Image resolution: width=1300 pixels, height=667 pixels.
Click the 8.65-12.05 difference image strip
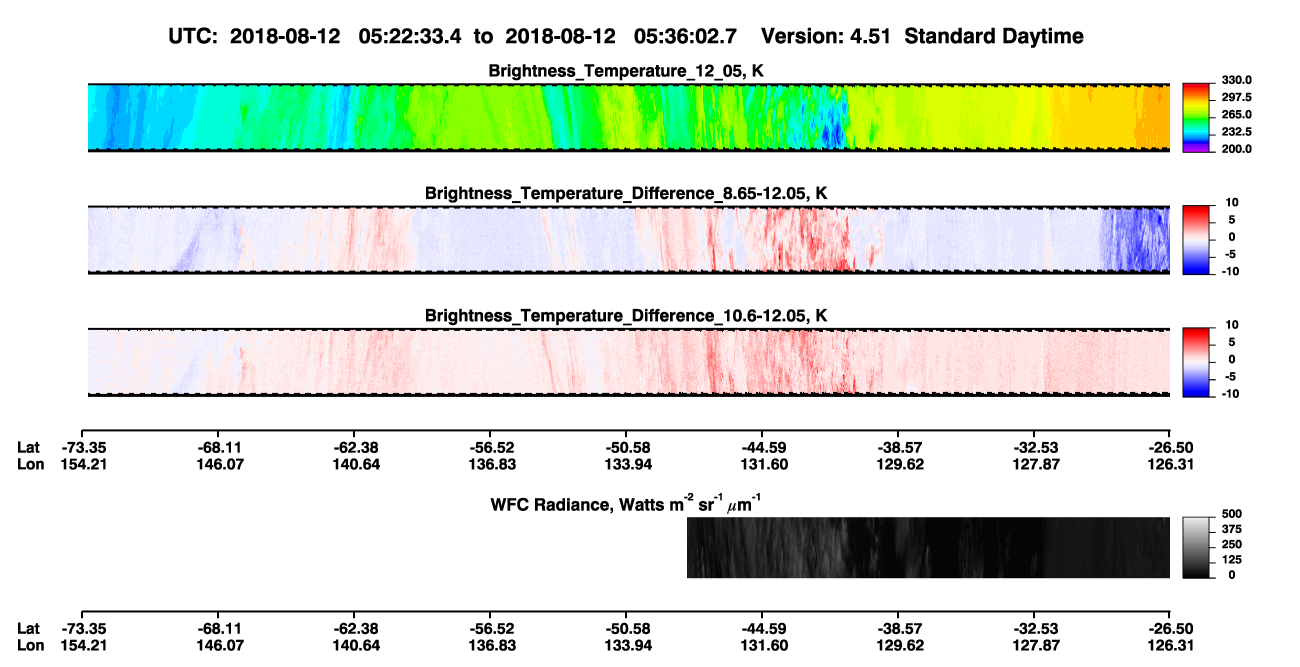tap(629, 239)
